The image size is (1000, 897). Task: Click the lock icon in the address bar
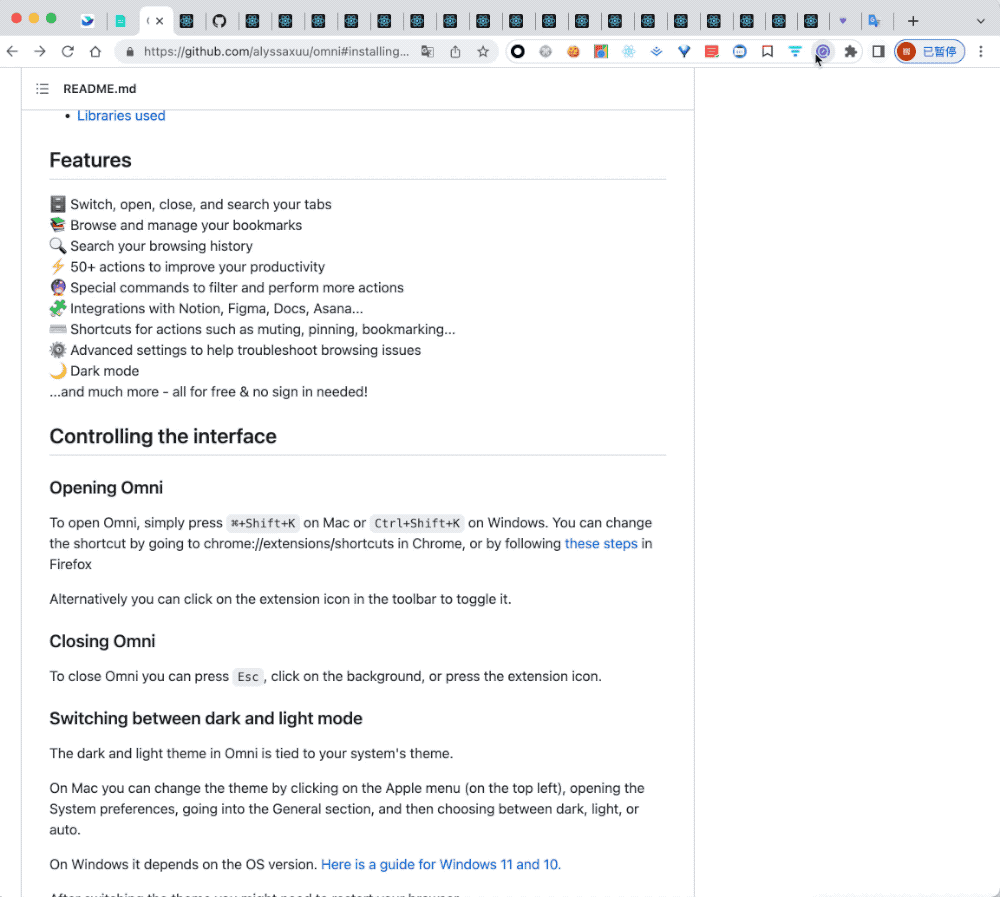[130, 52]
